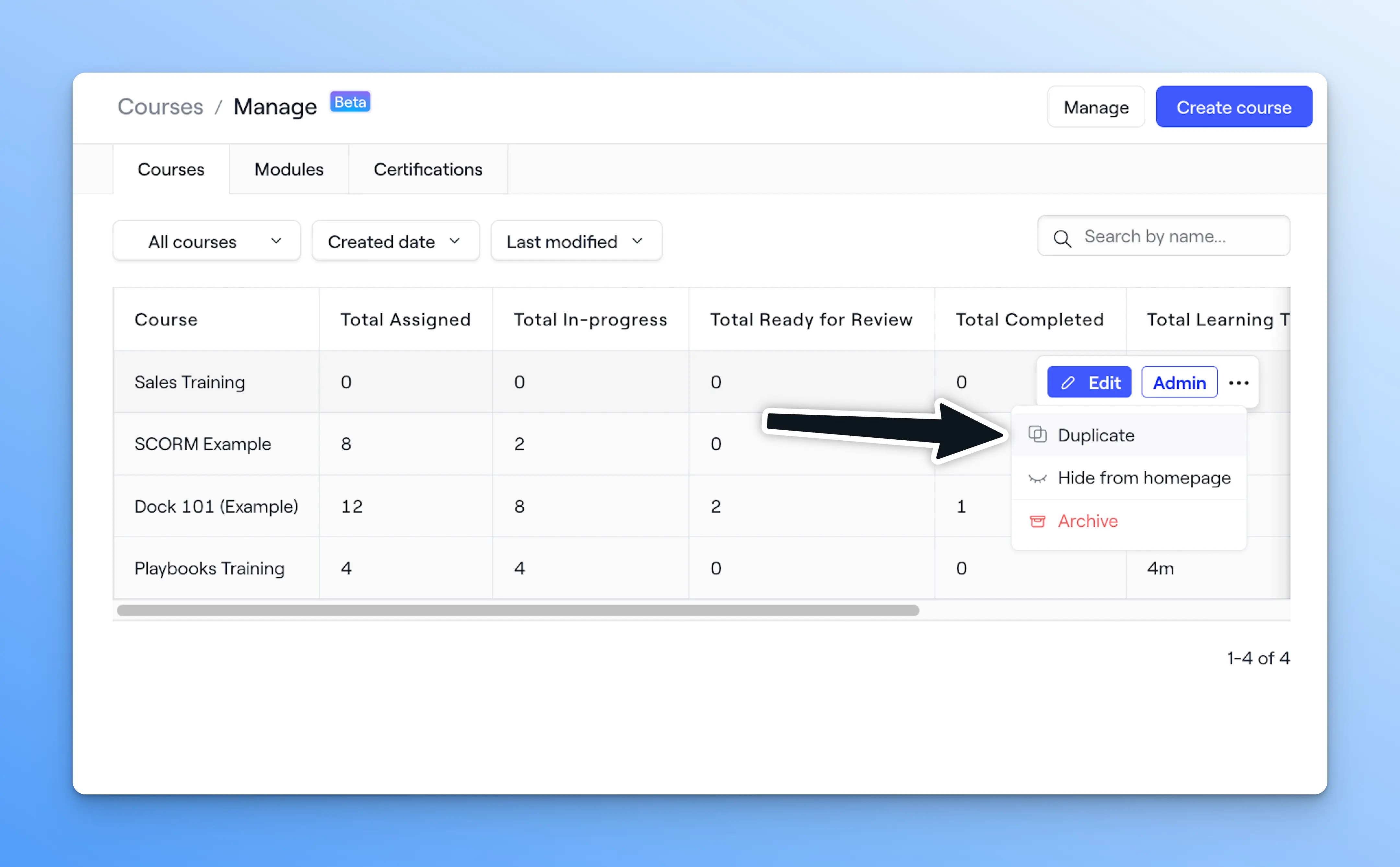Click the Duplicate copy icon
The height and width of the screenshot is (867, 1400).
[x=1037, y=435]
